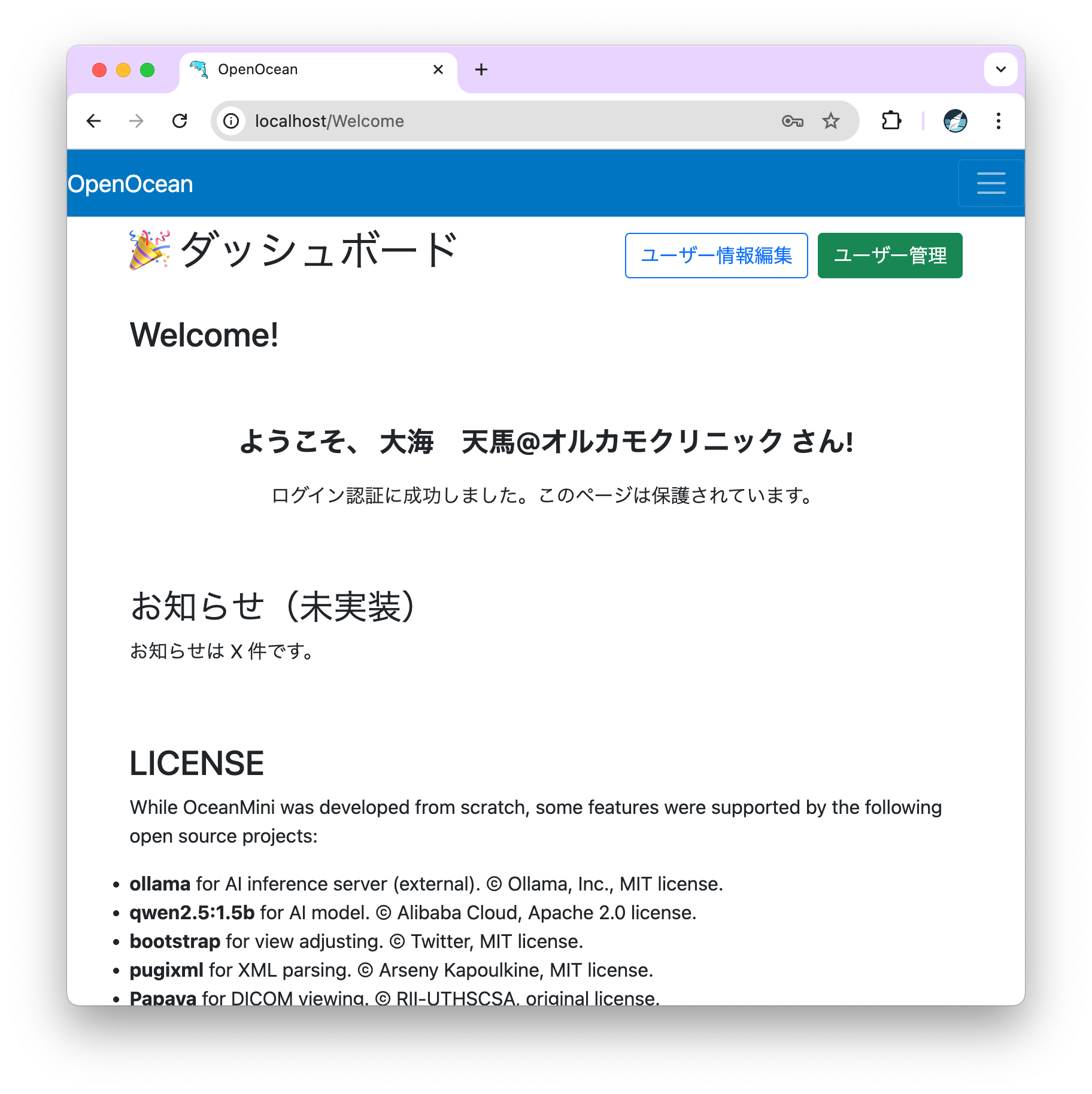Image resolution: width=1092 pixels, height=1094 pixels.
Task: Click the green window zoom button
Action: pyautogui.click(x=147, y=70)
